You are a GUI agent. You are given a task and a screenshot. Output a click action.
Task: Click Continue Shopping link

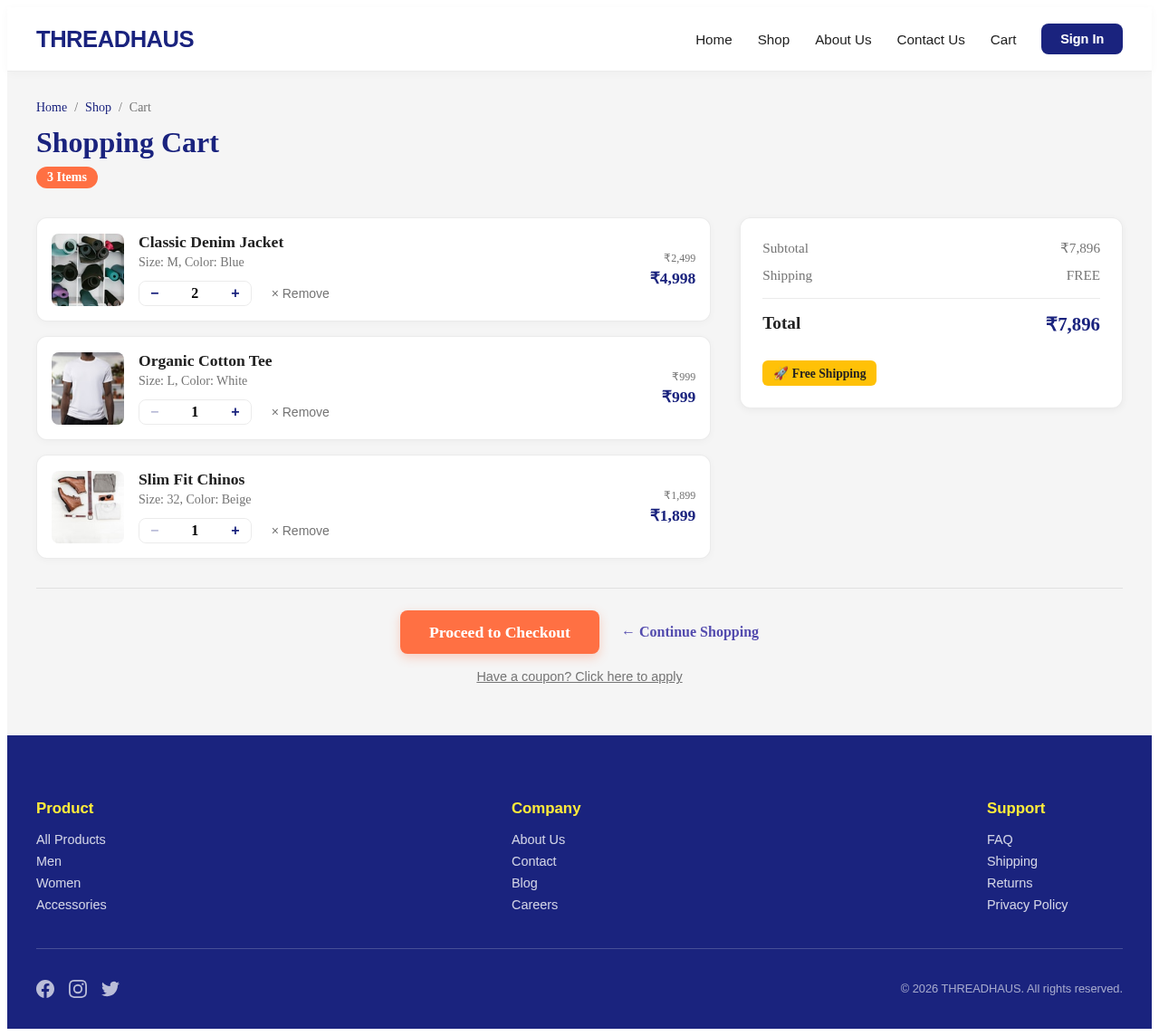[690, 632]
